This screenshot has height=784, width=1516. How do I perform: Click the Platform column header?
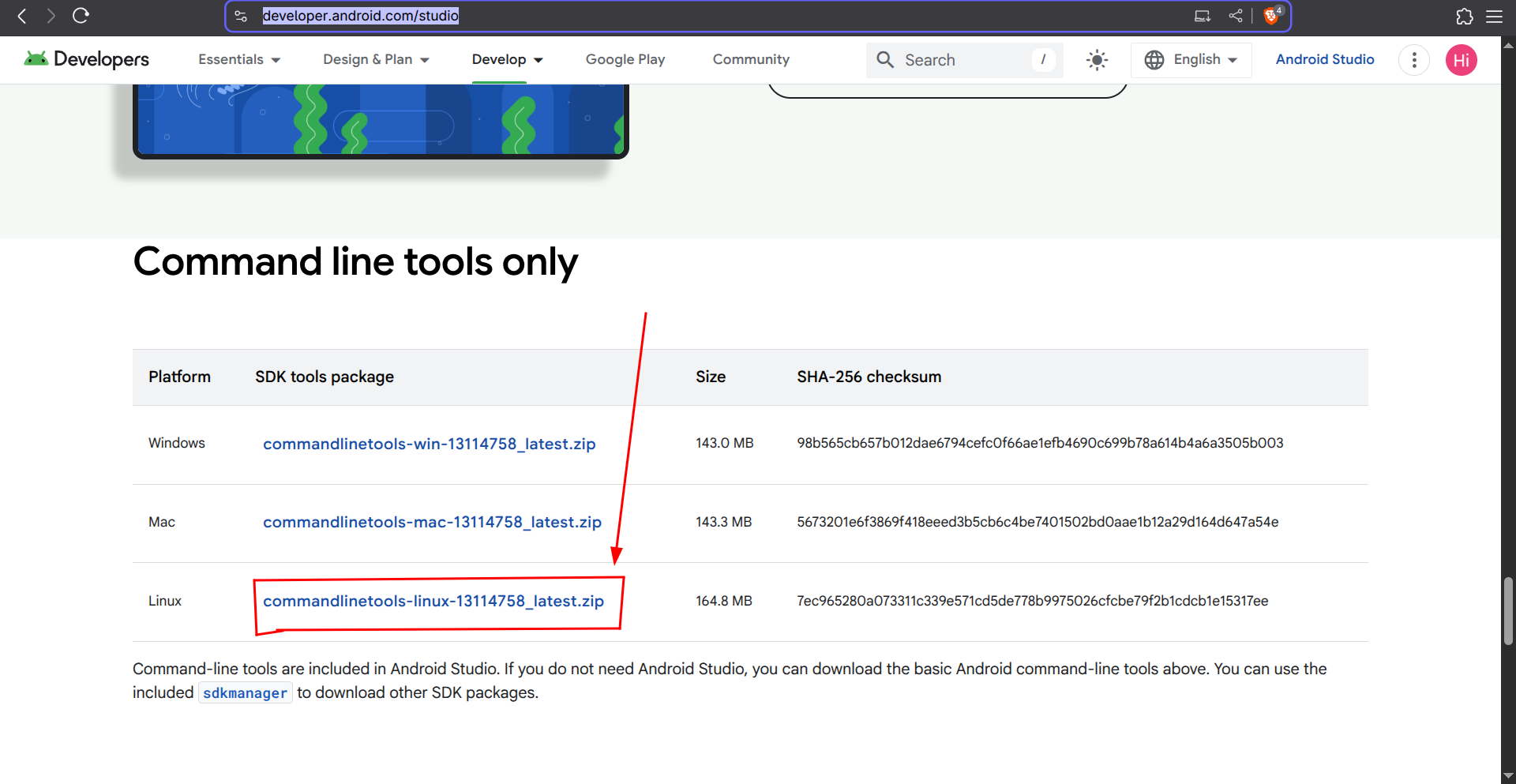[180, 377]
